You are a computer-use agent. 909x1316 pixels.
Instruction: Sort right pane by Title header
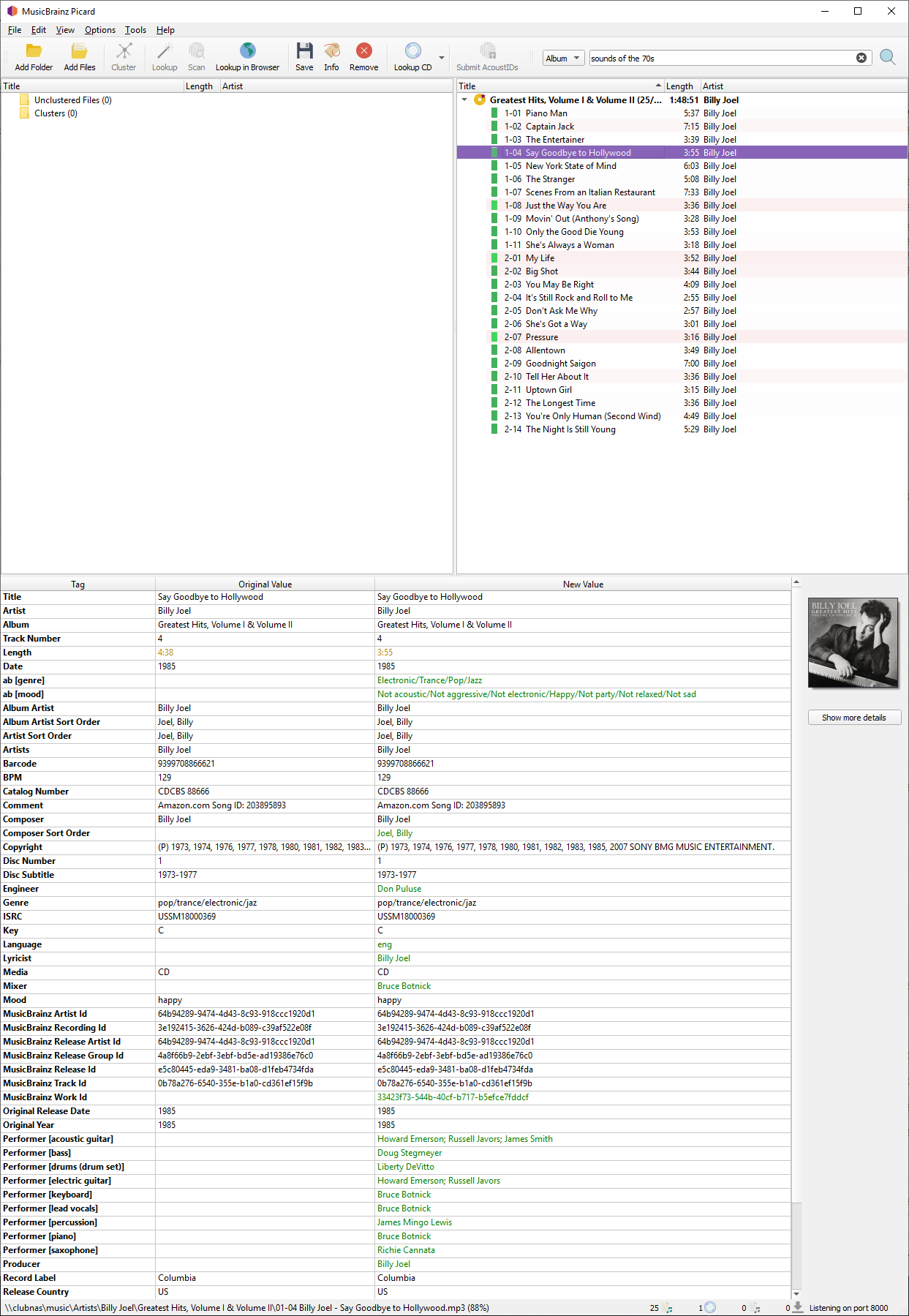point(560,86)
